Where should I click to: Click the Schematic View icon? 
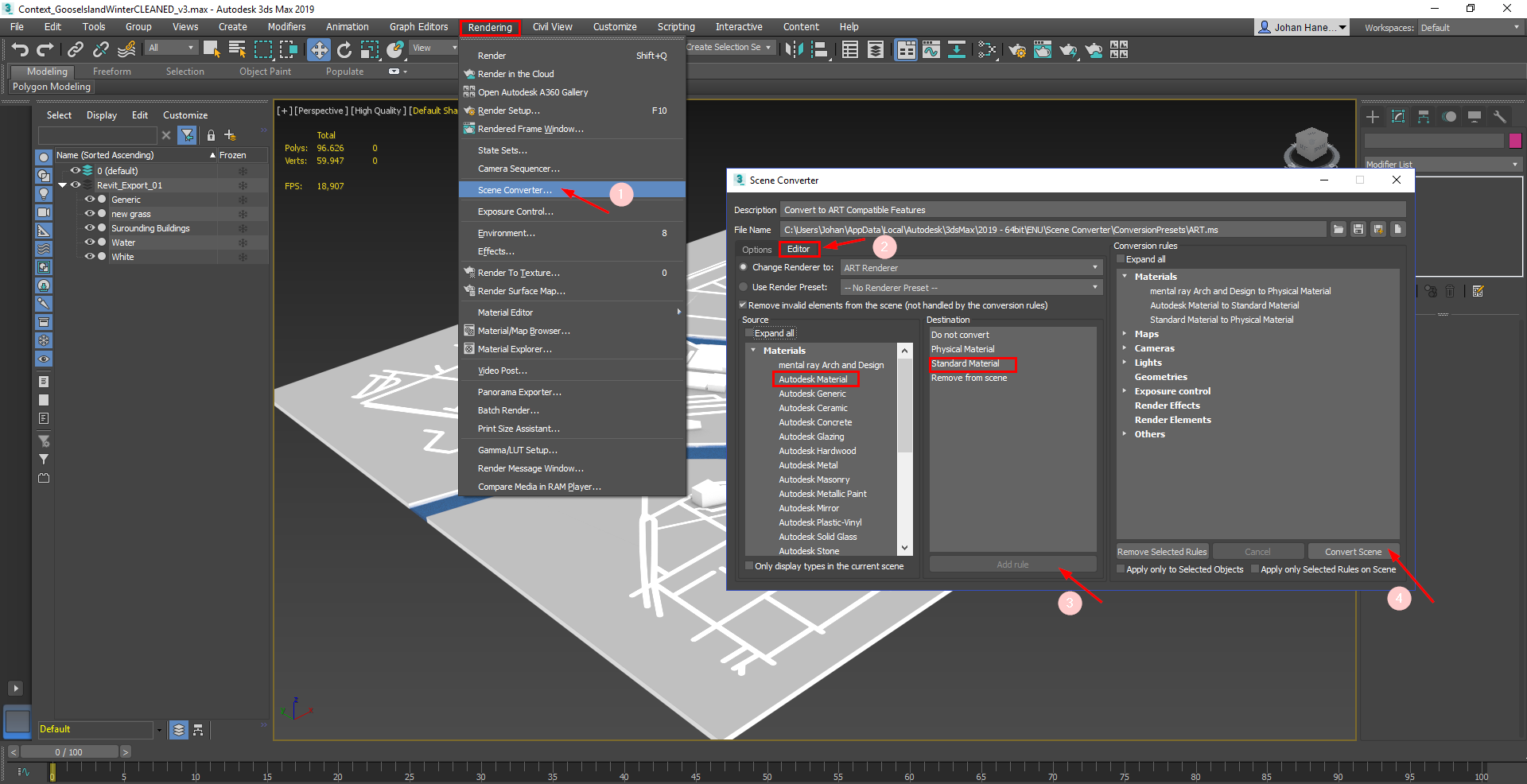pyautogui.click(x=957, y=50)
